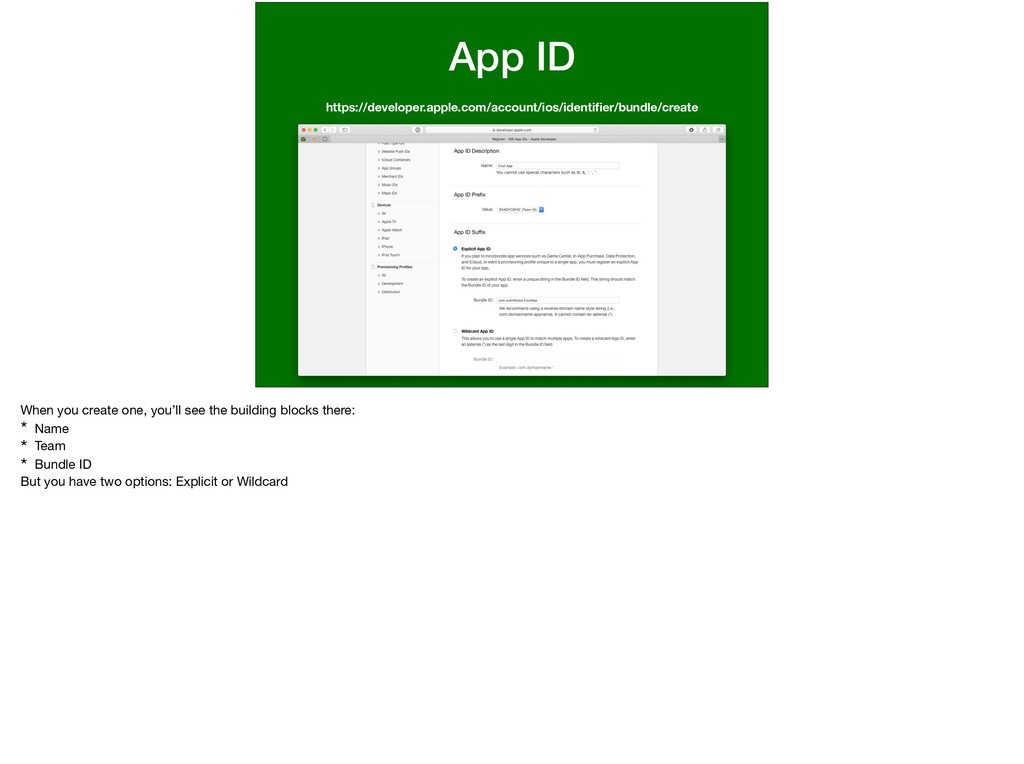Open iCloud Containers in sidebar

click(396, 160)
